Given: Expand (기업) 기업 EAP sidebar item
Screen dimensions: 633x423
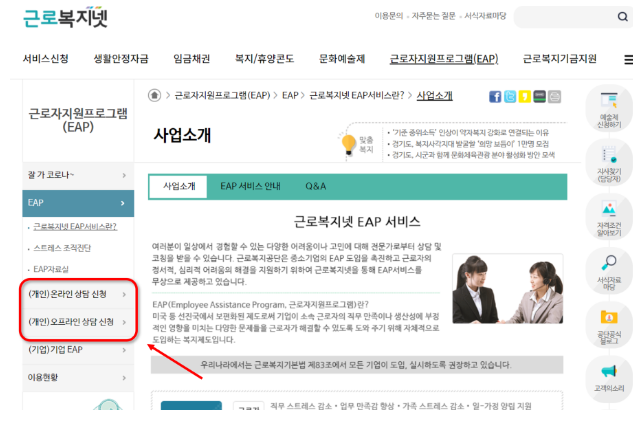Looking at the screenshot, I should click(78, 350).
